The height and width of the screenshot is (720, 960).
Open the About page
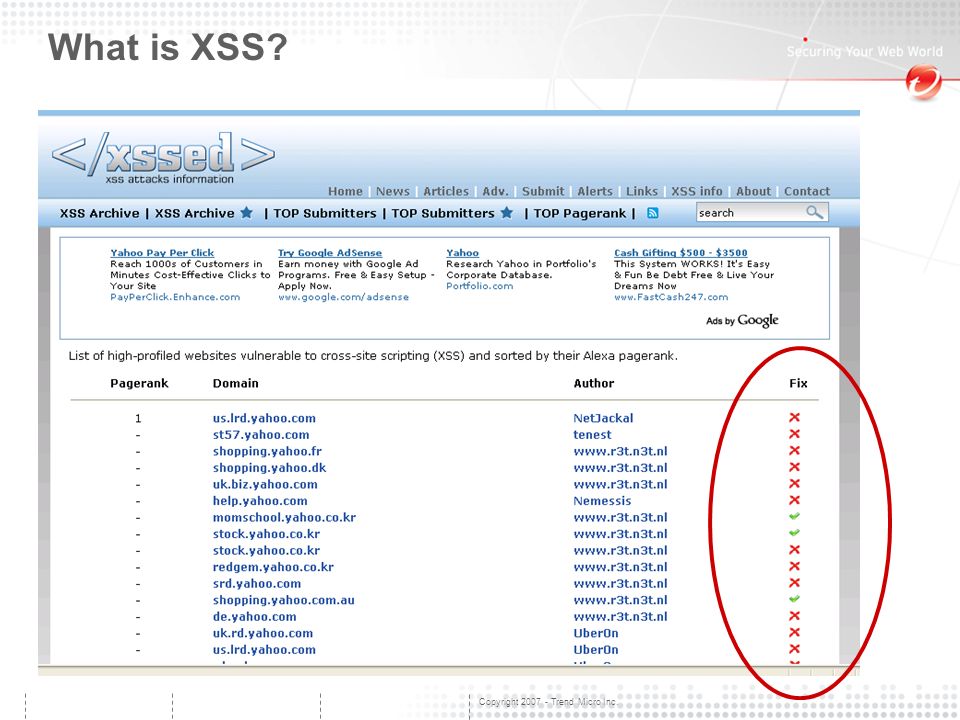coord(754,191)
